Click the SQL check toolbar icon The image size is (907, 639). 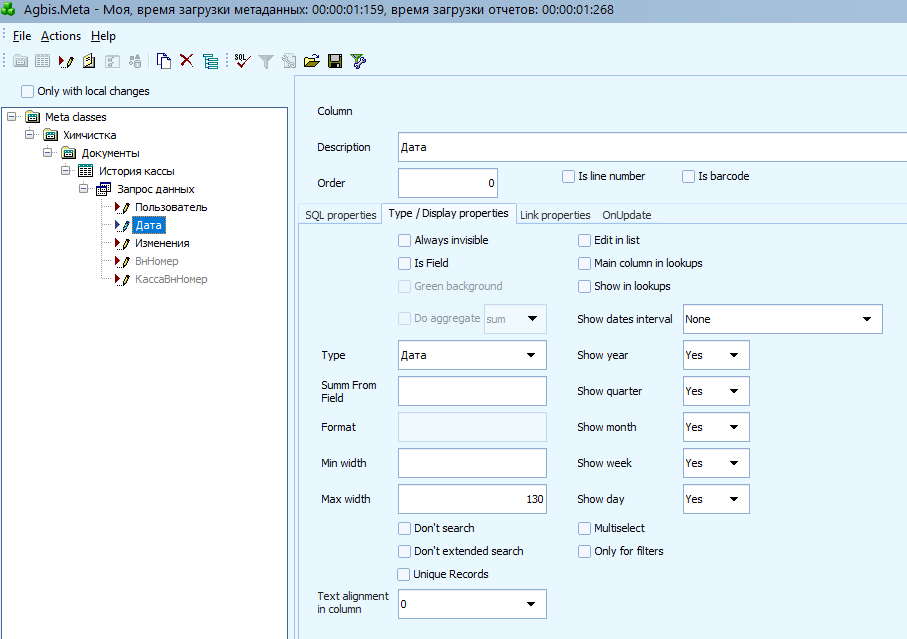click(x=242, y=60)
